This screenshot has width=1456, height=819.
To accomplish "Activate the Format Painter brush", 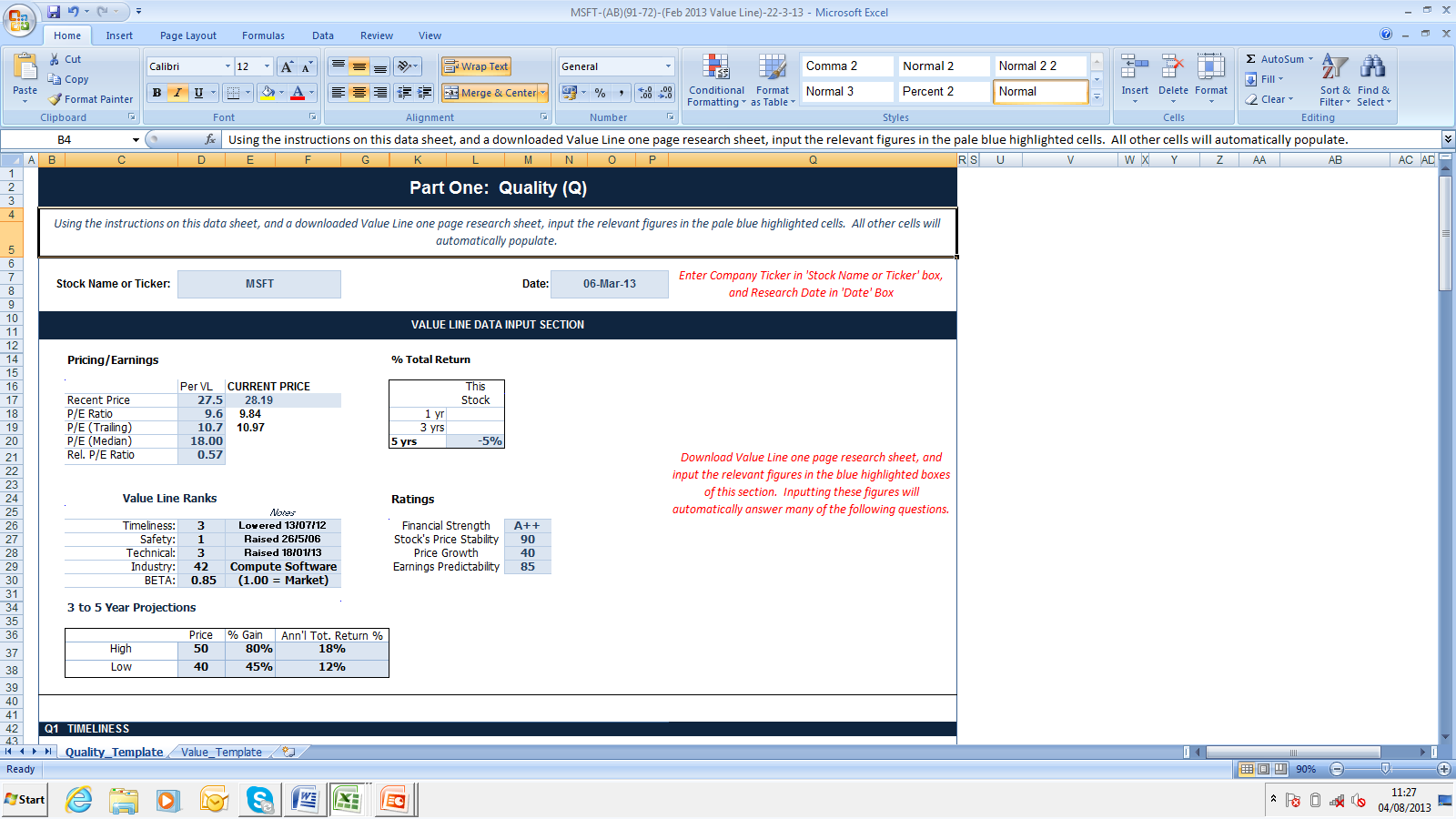I will tap(55, 99).
